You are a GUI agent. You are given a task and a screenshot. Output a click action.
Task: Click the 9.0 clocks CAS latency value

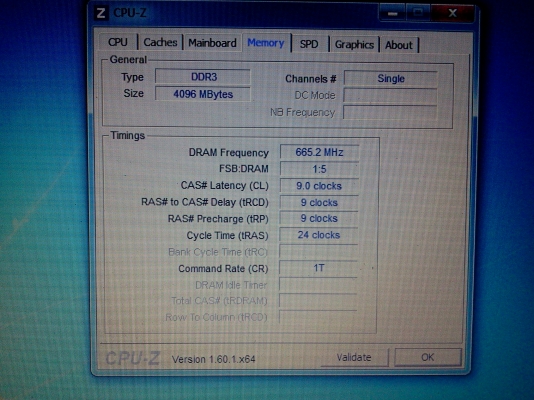tap(319, 186)
